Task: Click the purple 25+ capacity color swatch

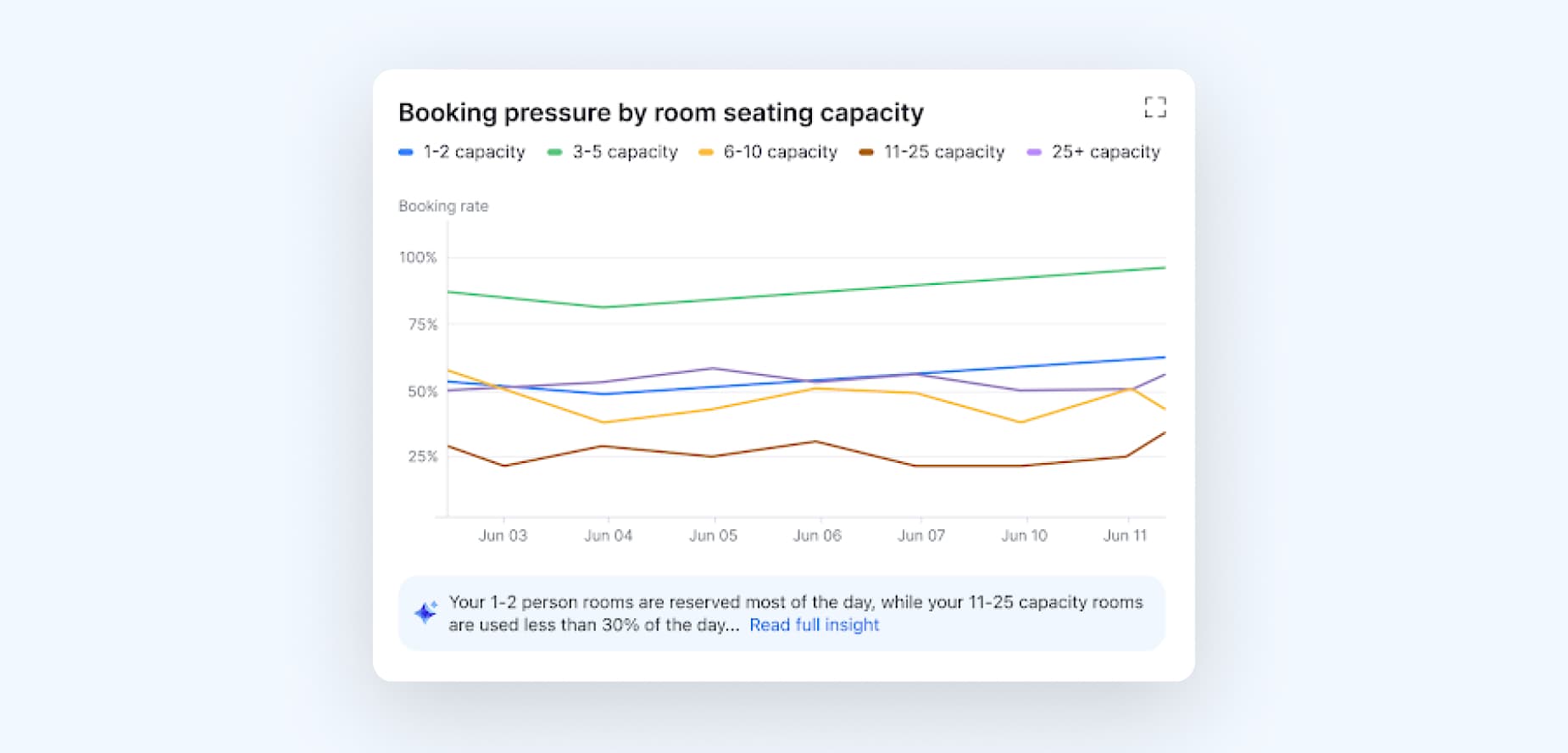Action: click(x=1034, y=153)
